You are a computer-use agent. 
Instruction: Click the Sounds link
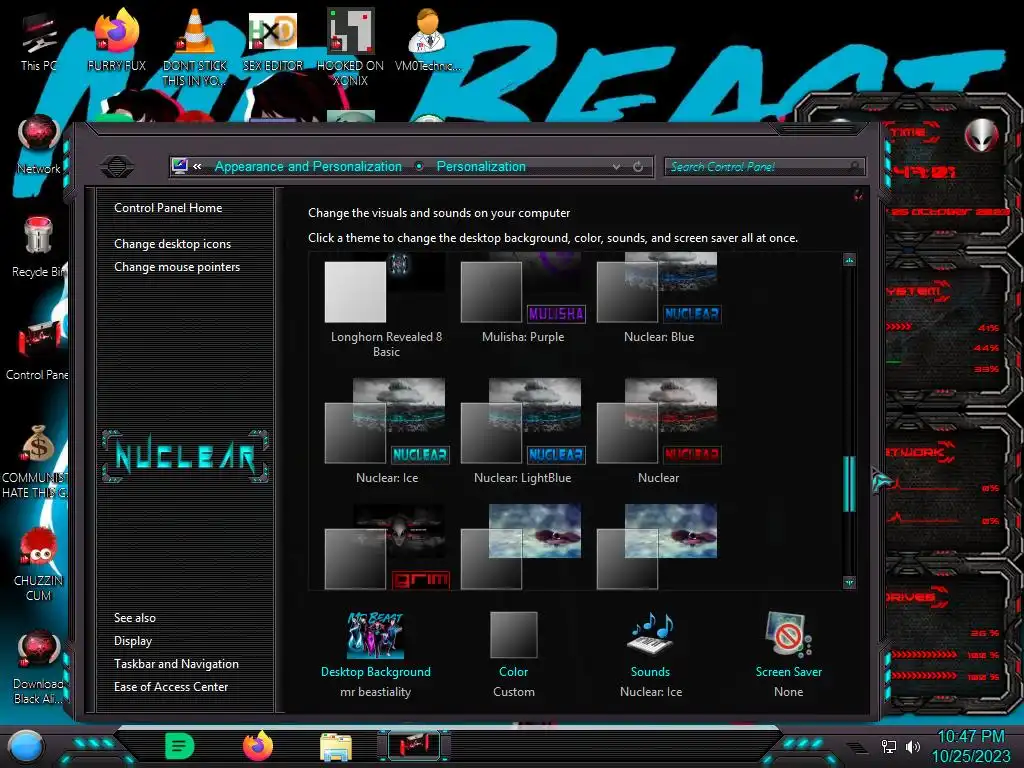(x=650, y=671)
